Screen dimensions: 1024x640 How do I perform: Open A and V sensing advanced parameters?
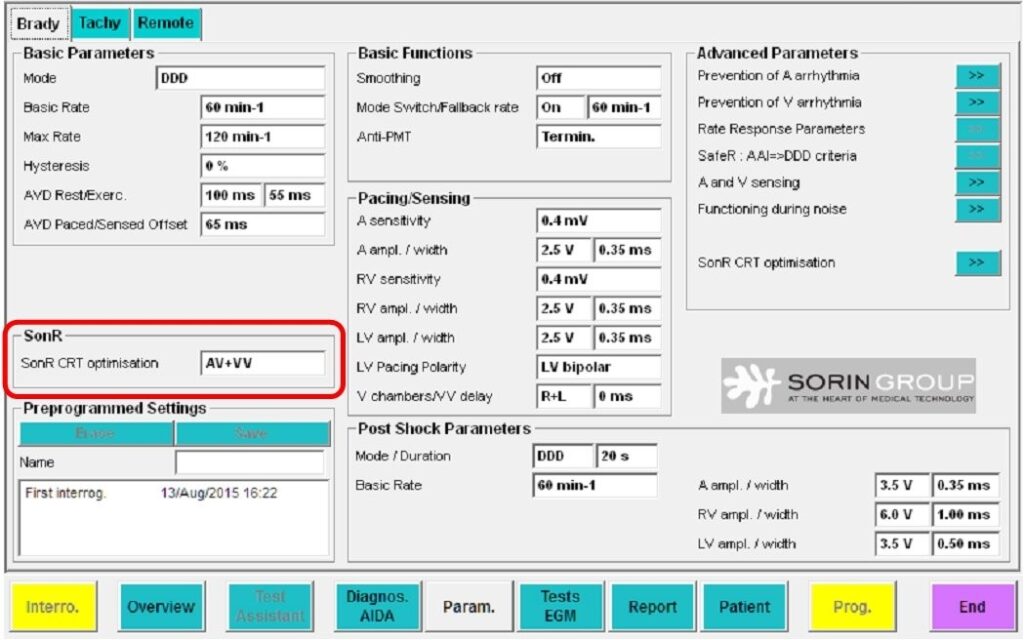(977, 183)
